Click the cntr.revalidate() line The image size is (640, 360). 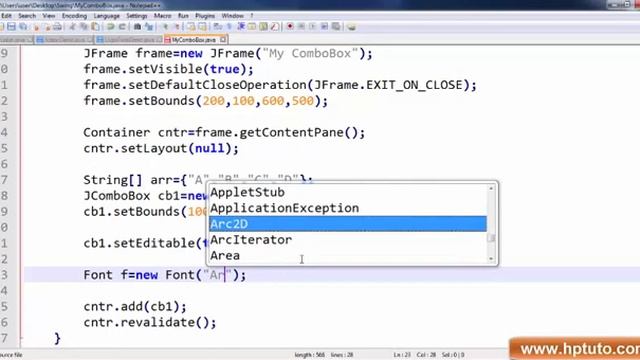pyautogui.click(x=150, y=322)
